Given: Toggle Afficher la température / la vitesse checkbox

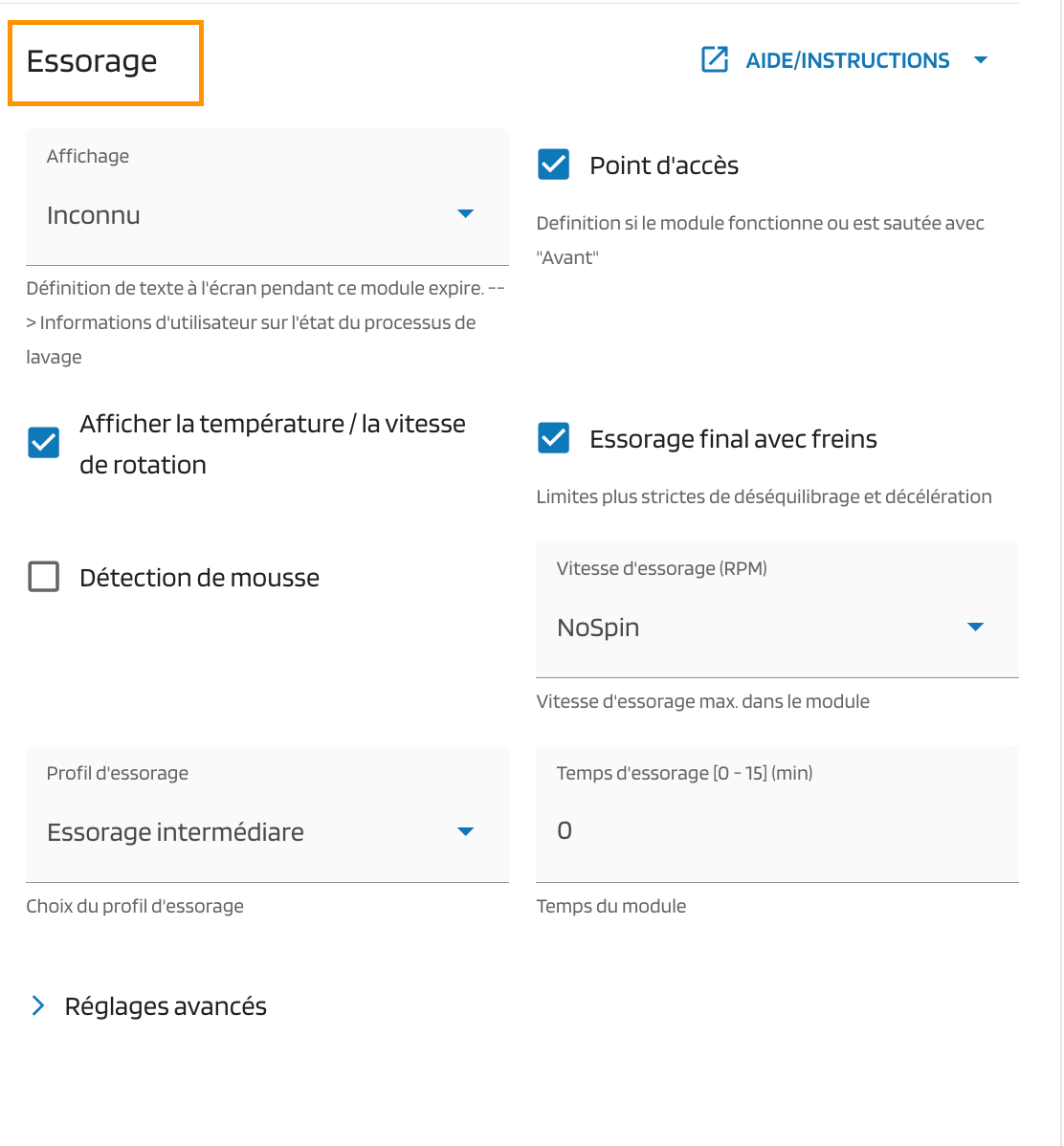Looking at the screenshot, I should 44,443.
